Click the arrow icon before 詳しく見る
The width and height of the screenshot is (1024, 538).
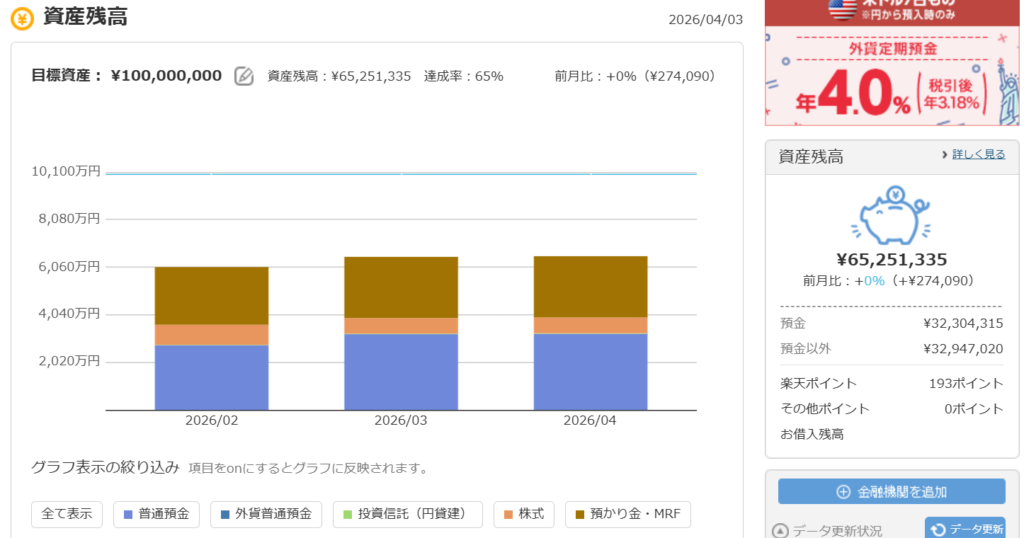[944, 155]
